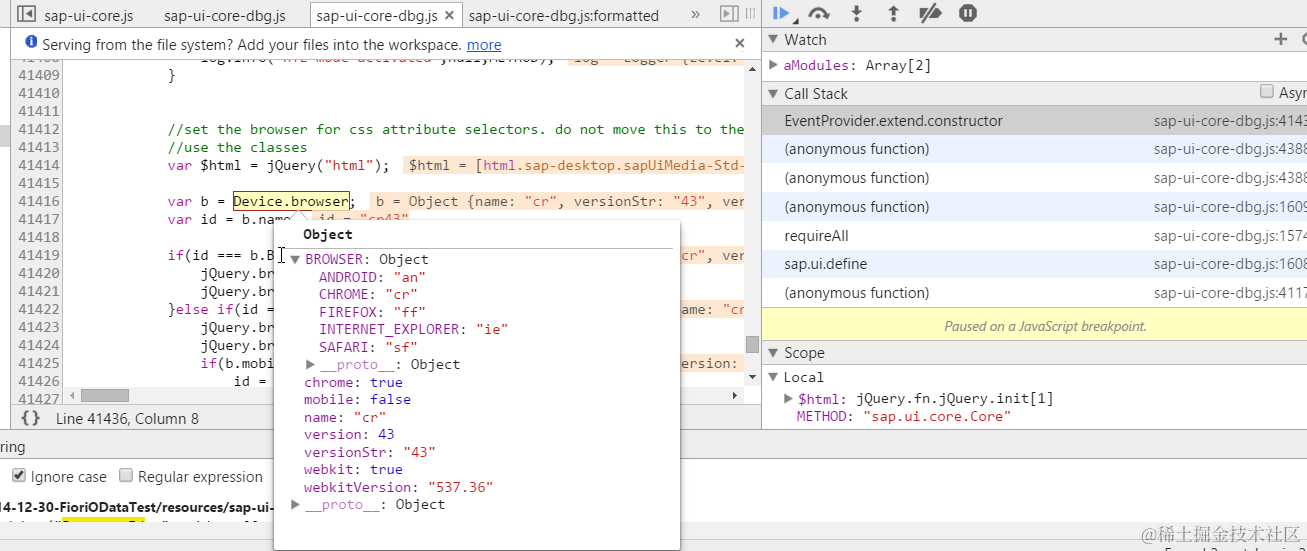
Task: Resume script execution with the play button
Action: [x=783, y=13]
